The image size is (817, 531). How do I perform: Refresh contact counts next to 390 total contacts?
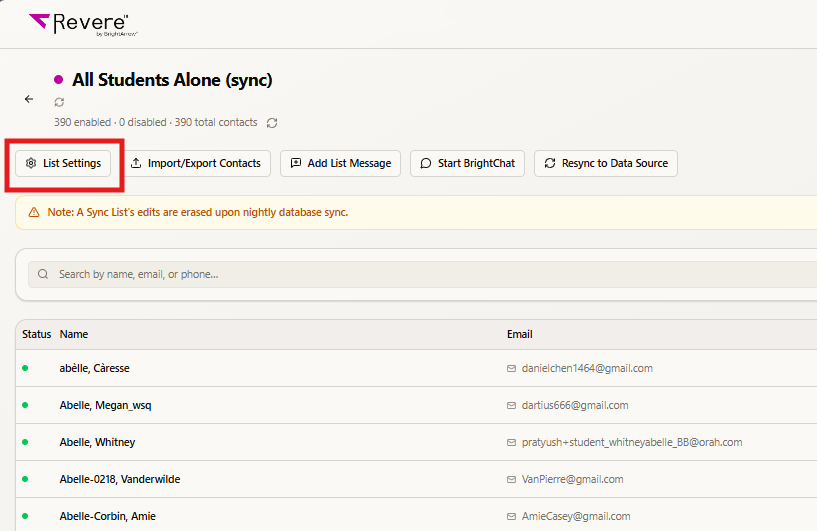[272, 123]
